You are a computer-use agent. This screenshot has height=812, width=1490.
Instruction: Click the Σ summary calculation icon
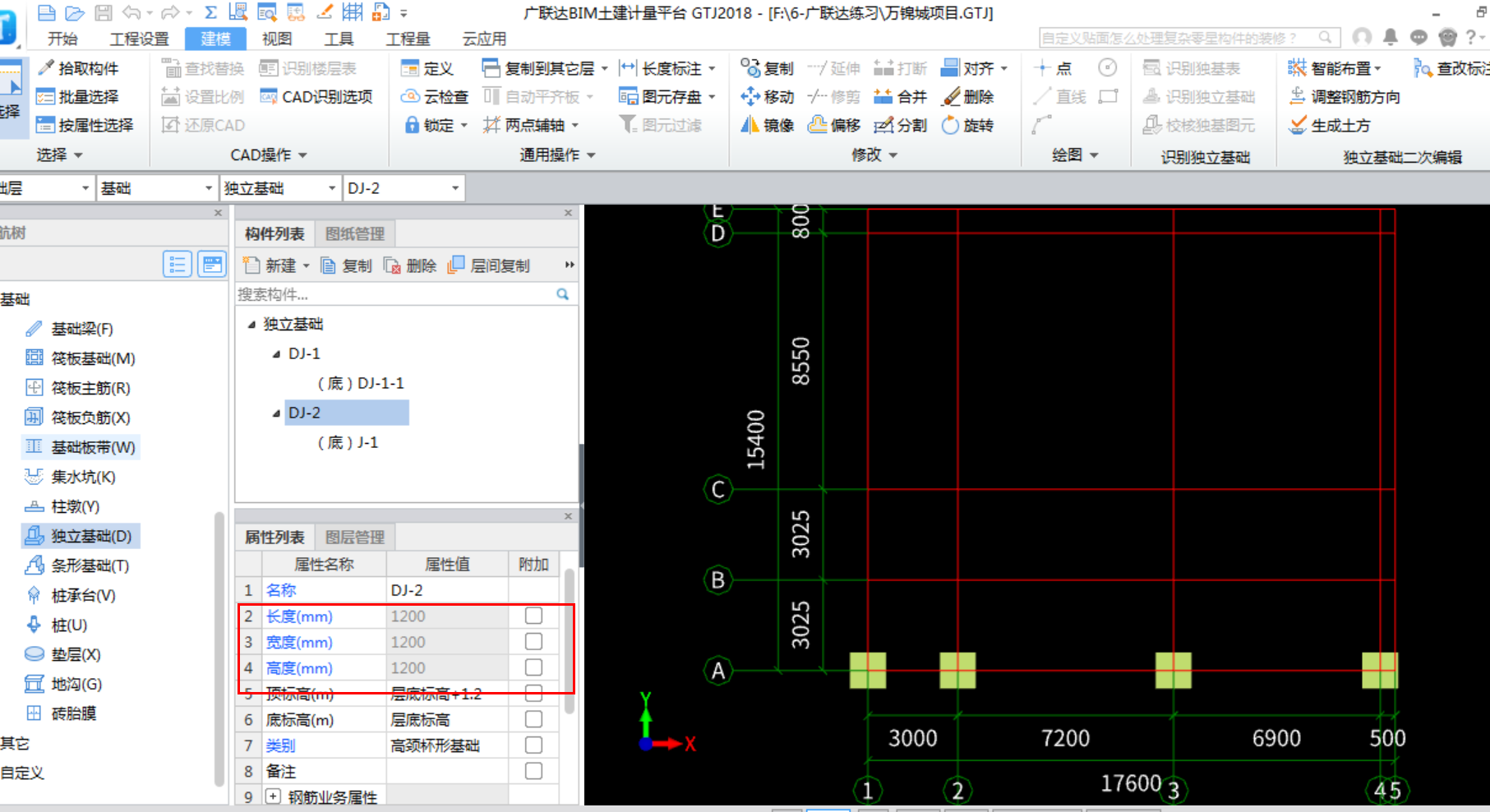click(210, 12)
